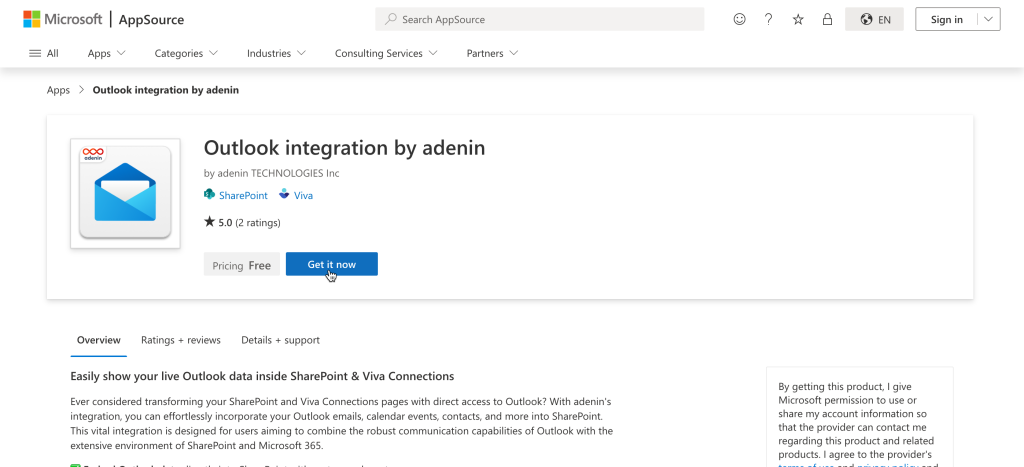Expand the Industries menu
The height and width of the screenshot is (467, 1024).
276,53
